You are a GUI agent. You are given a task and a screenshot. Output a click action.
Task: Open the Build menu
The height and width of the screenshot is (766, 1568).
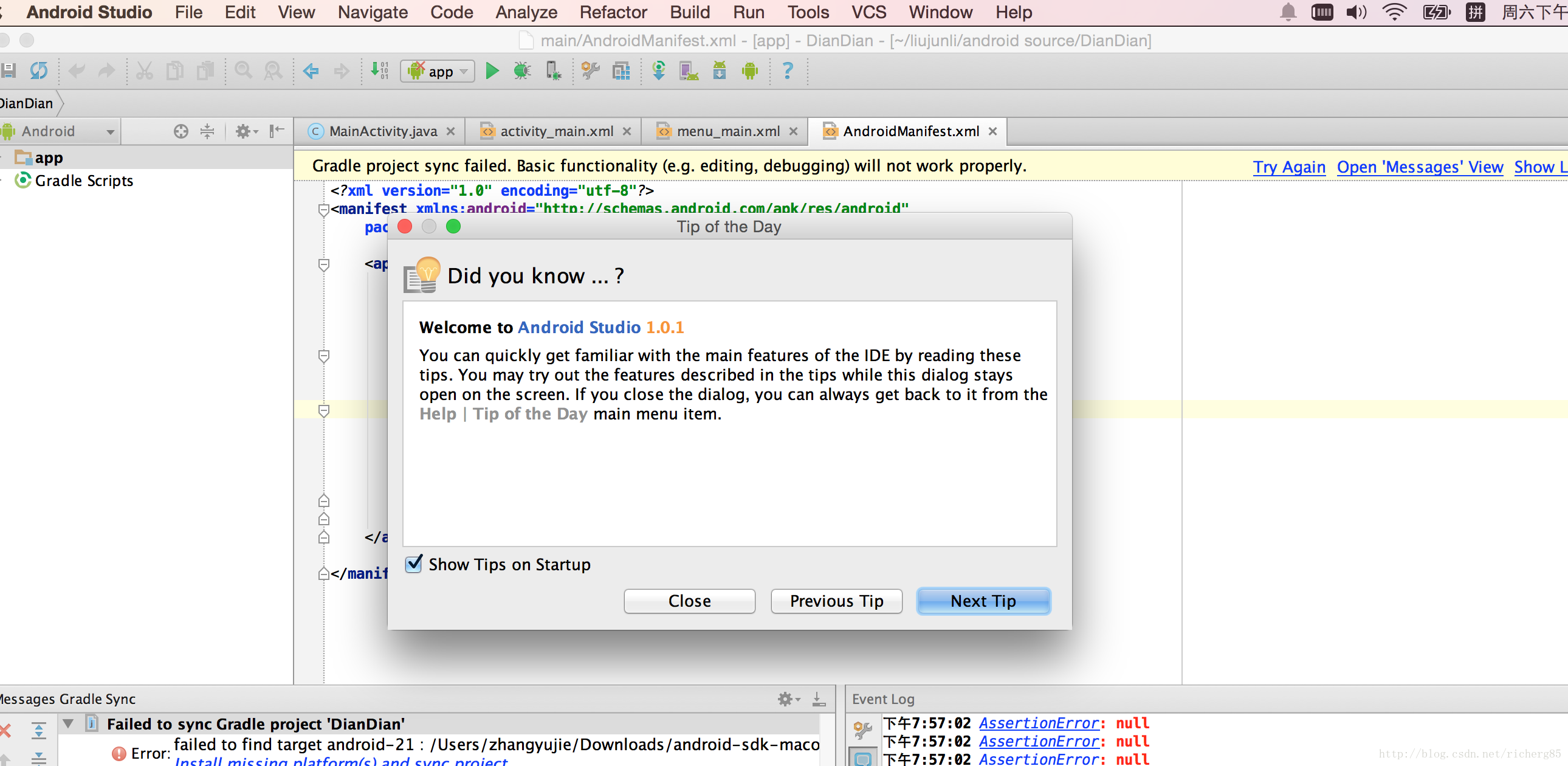pyautogui.click(x=690, y=12)
